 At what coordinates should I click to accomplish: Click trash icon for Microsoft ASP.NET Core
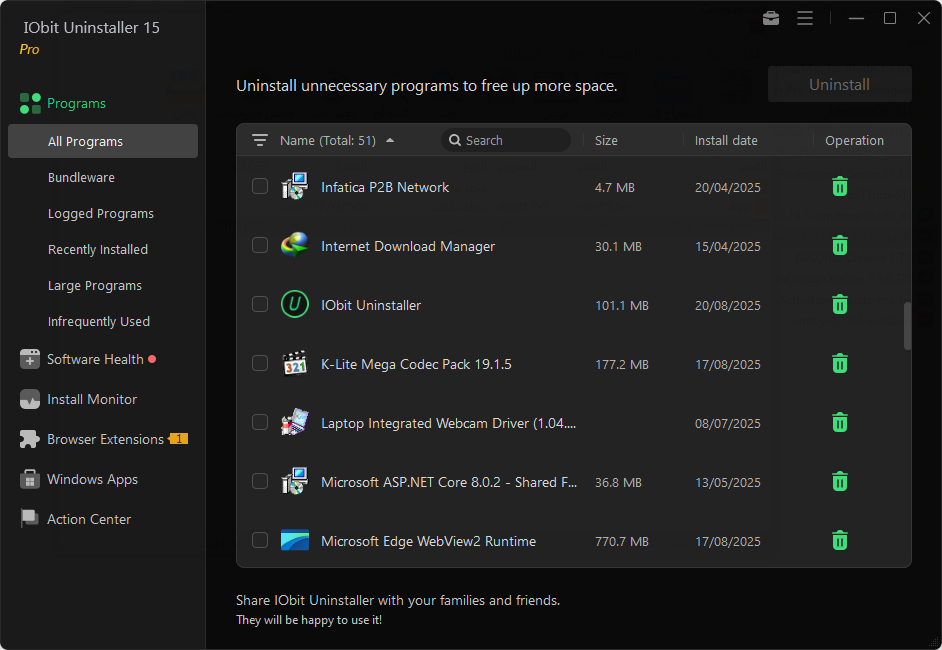840,481
